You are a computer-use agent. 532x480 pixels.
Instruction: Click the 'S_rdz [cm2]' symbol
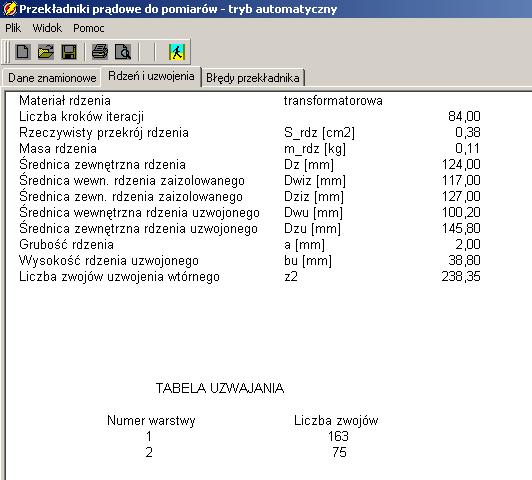click(319, 133)
